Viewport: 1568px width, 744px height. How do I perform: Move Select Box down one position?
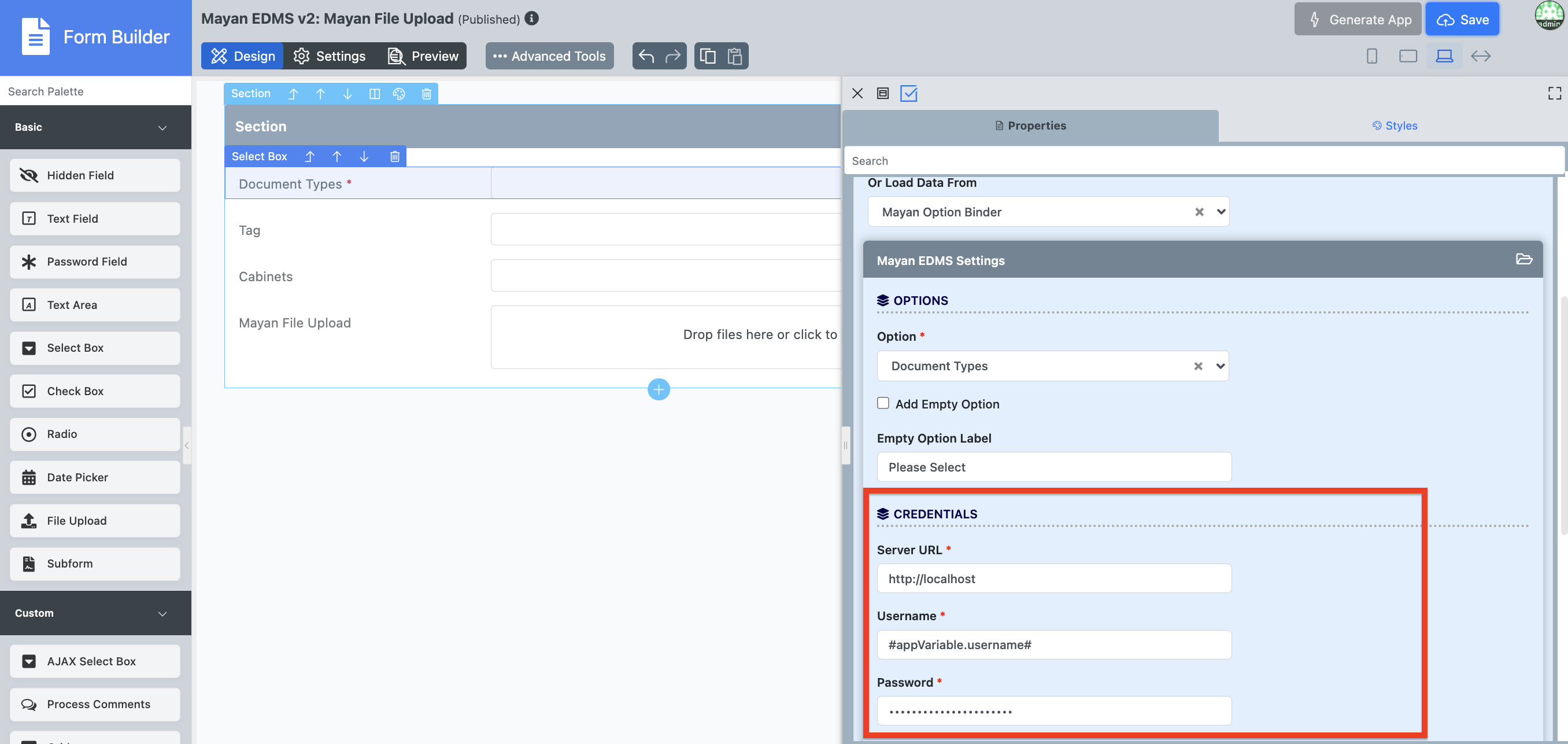(x=364, y=156)
